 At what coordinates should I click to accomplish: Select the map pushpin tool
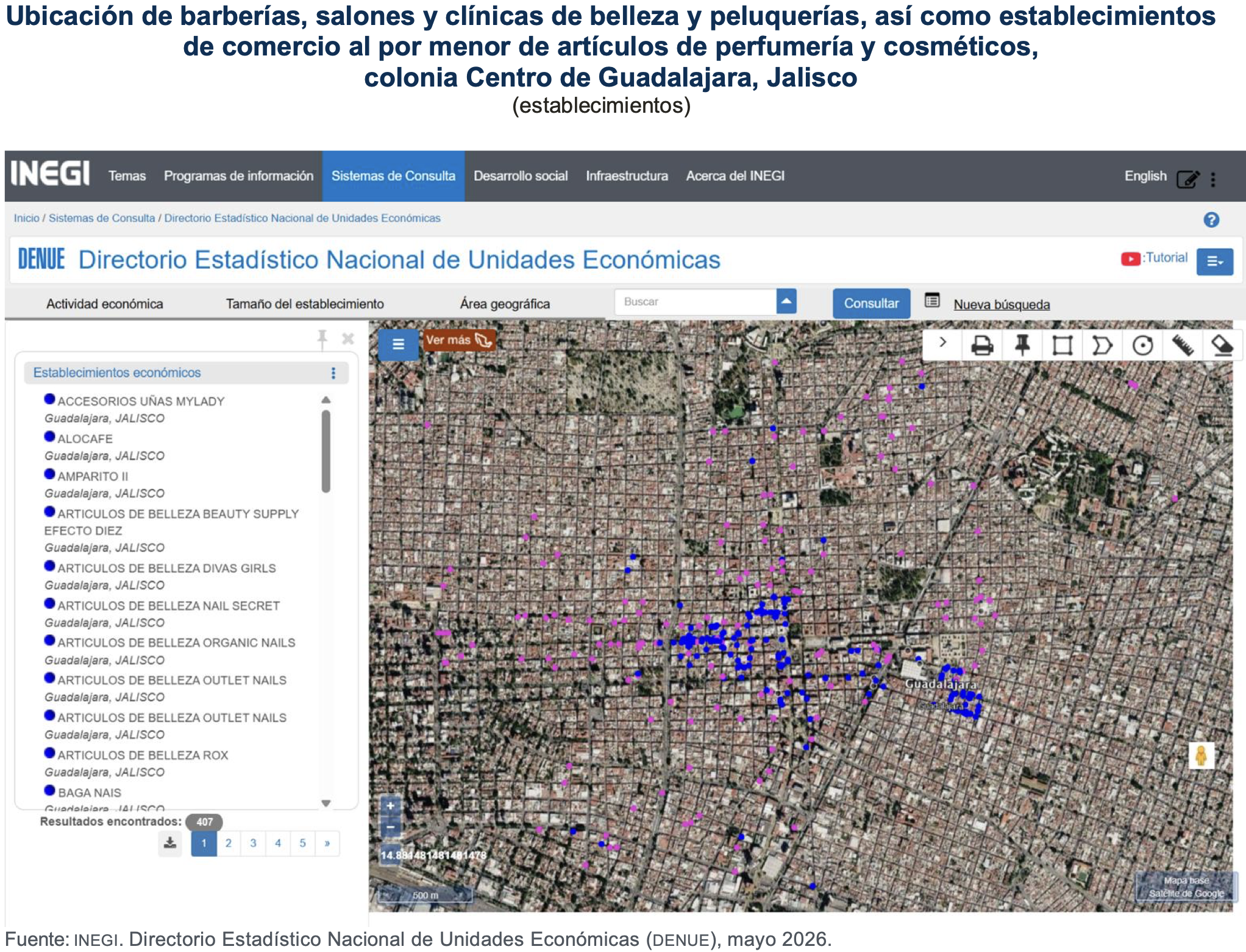coord(1022,346)
